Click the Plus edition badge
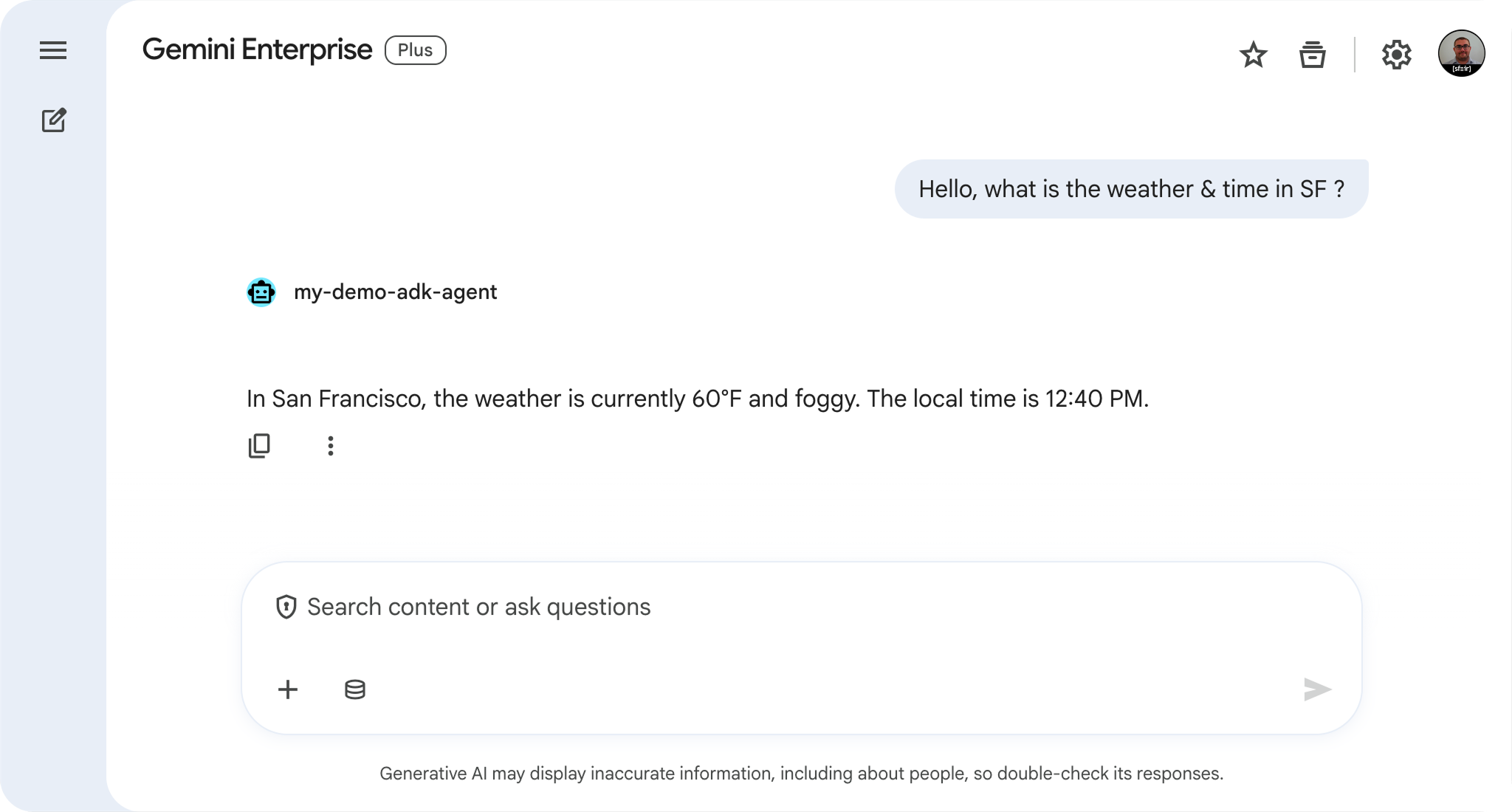The width and height of the screenshot is (1512, 812). 415,50
